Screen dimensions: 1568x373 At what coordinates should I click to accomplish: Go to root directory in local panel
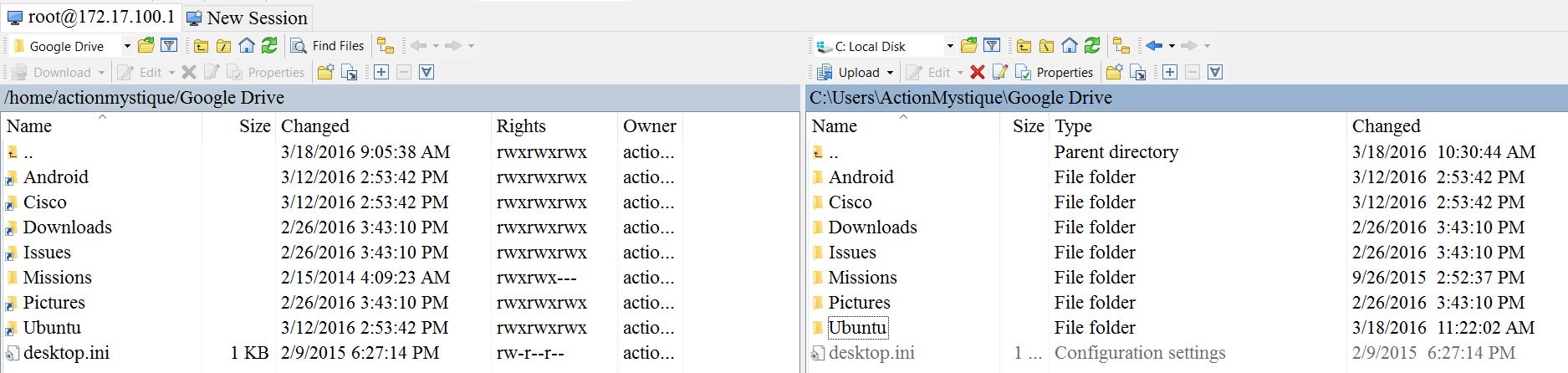point(1046,46)
